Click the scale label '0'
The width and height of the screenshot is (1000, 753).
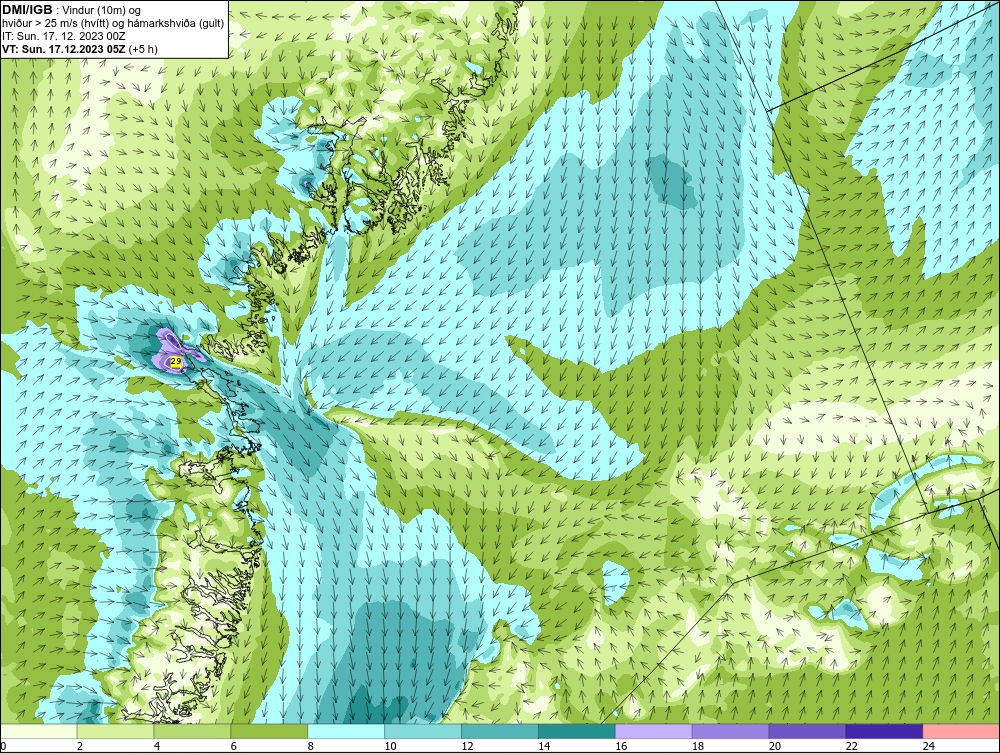[x=4, y=746]
